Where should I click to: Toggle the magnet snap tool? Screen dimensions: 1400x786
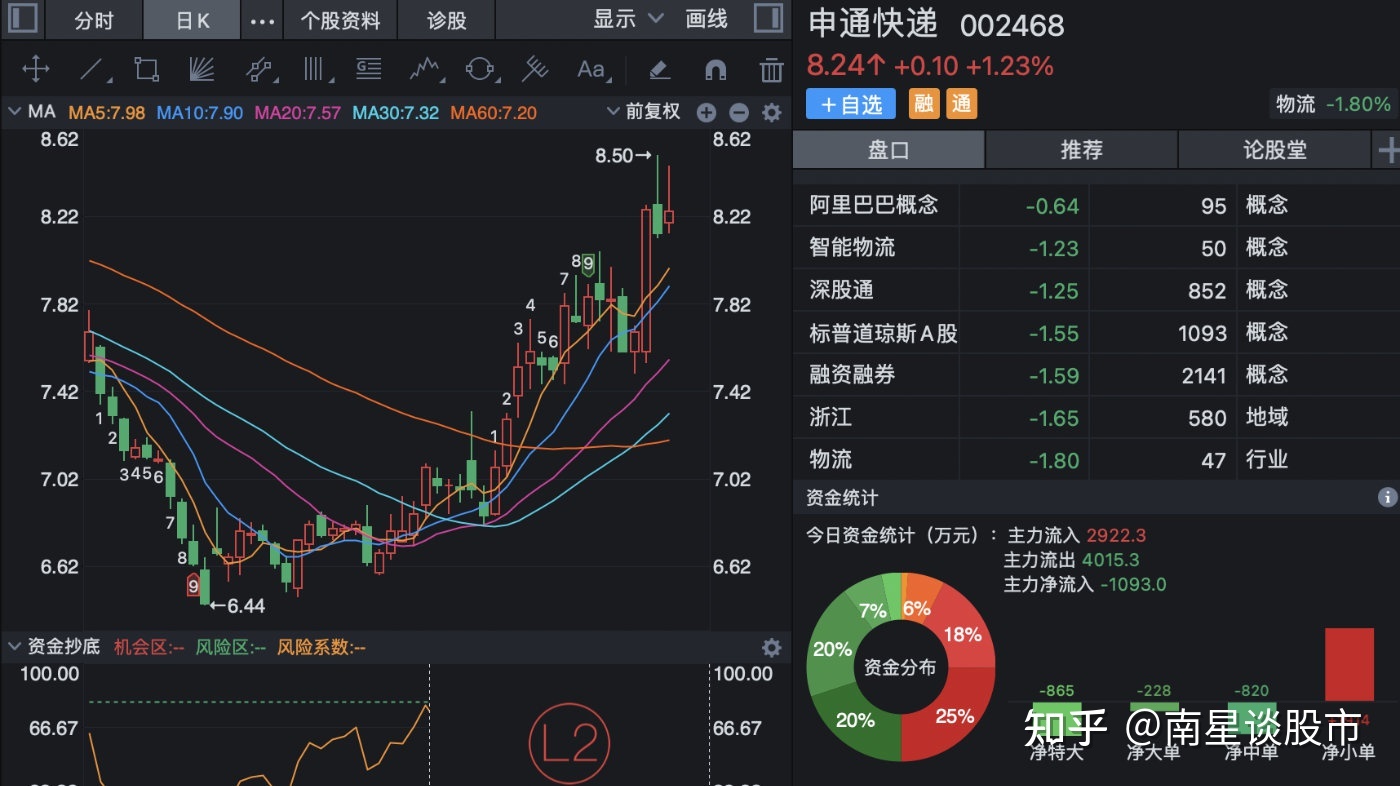[x=715, y=69]
